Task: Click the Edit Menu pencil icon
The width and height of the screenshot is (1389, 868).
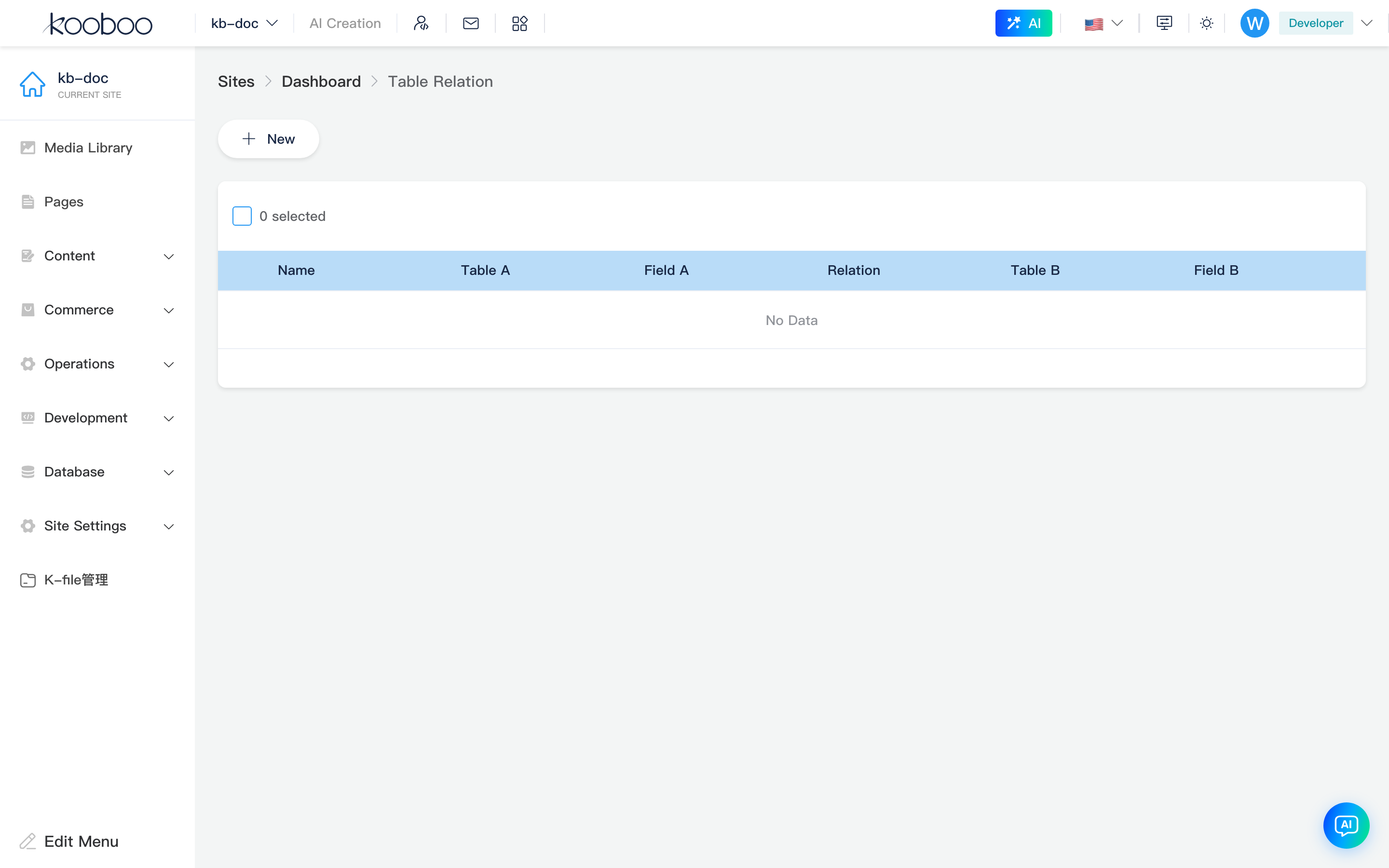Action: pyautogui.click(x=27, y=841)
